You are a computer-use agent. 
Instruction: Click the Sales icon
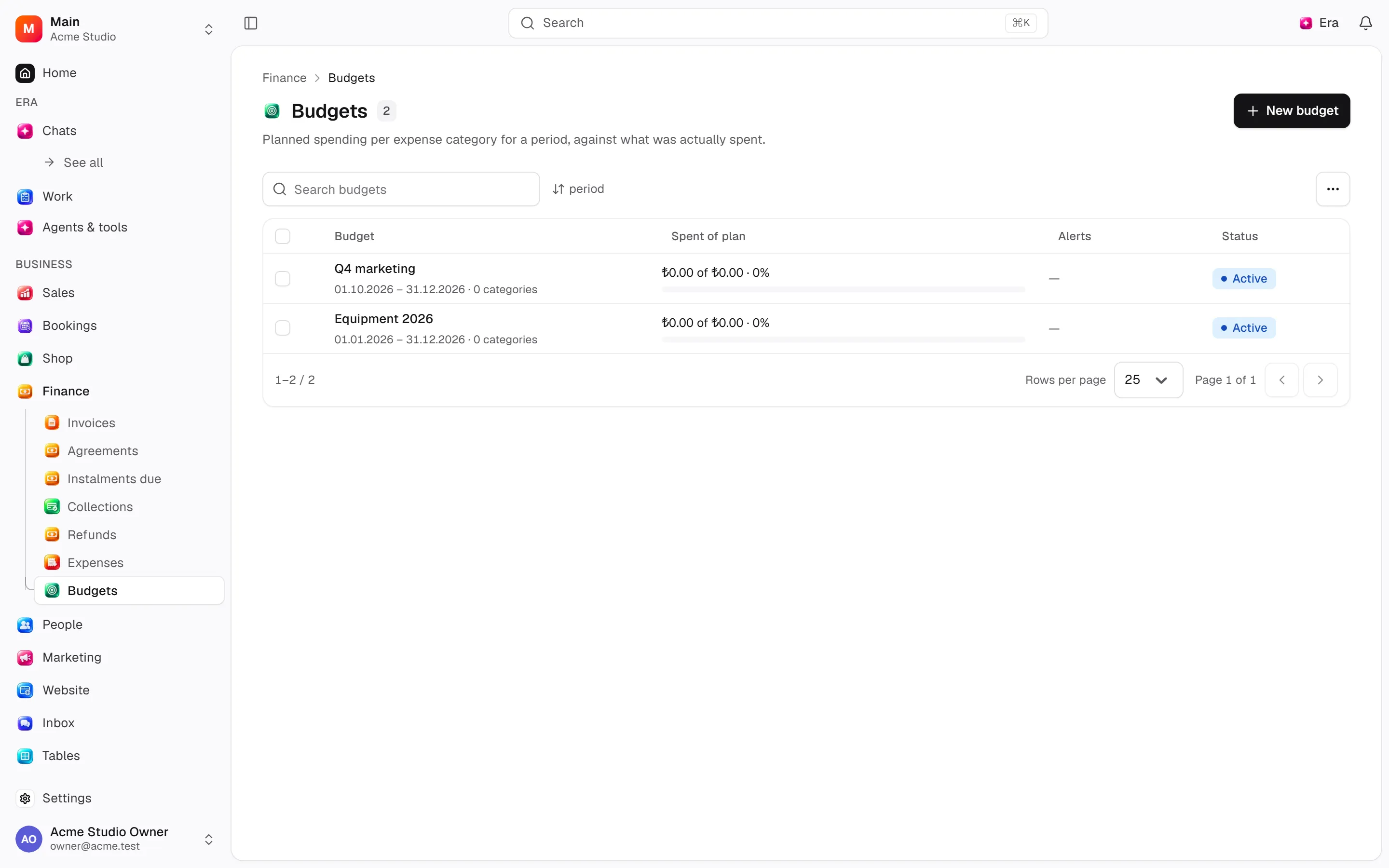(25, 293)
